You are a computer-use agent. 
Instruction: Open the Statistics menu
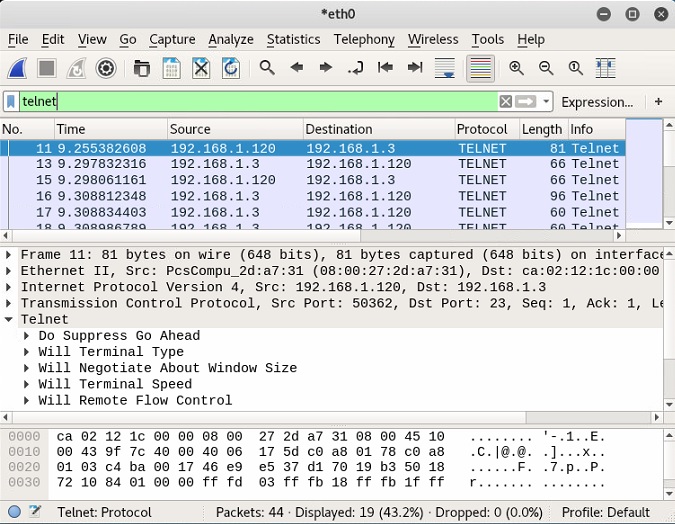click(293, 39)
